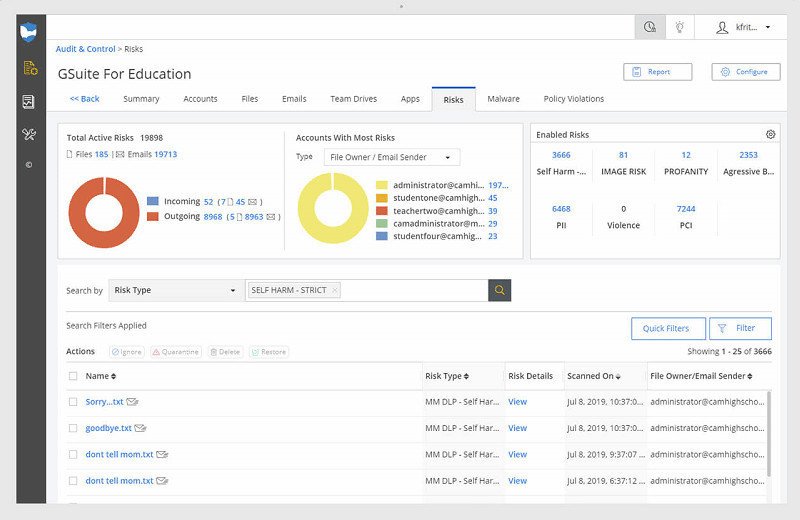Screen dimensions: 800x520
Task: Open the Search by Risk Type dropdown
Action: pyautogui.click(x=175, y=290)
